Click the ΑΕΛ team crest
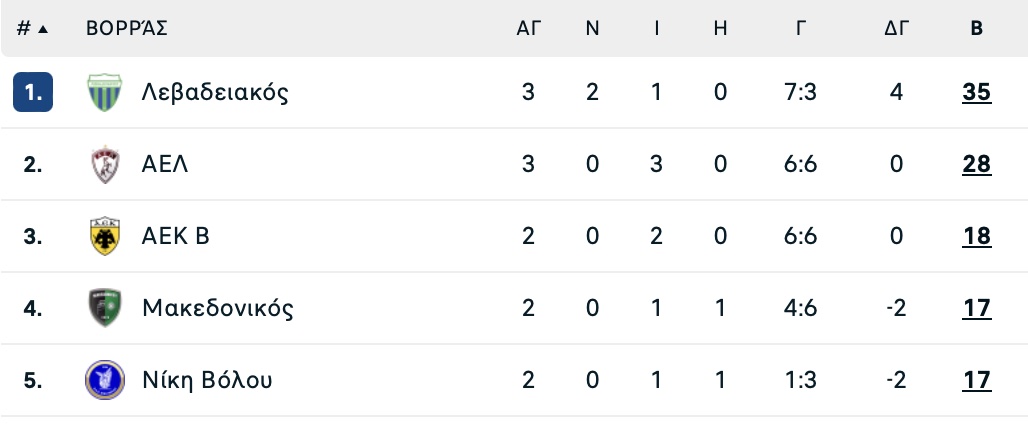The image size is (1028, 424). [105, 164]
